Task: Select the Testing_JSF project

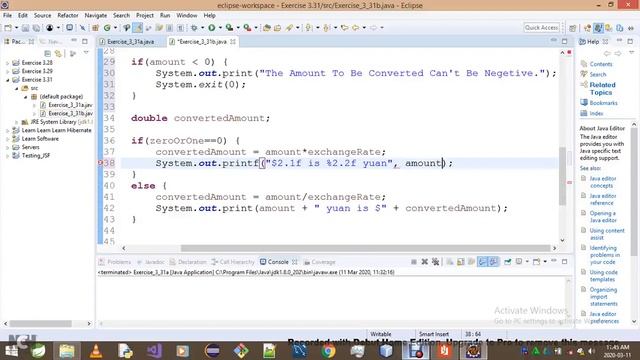Action: (x=36, y=156)
